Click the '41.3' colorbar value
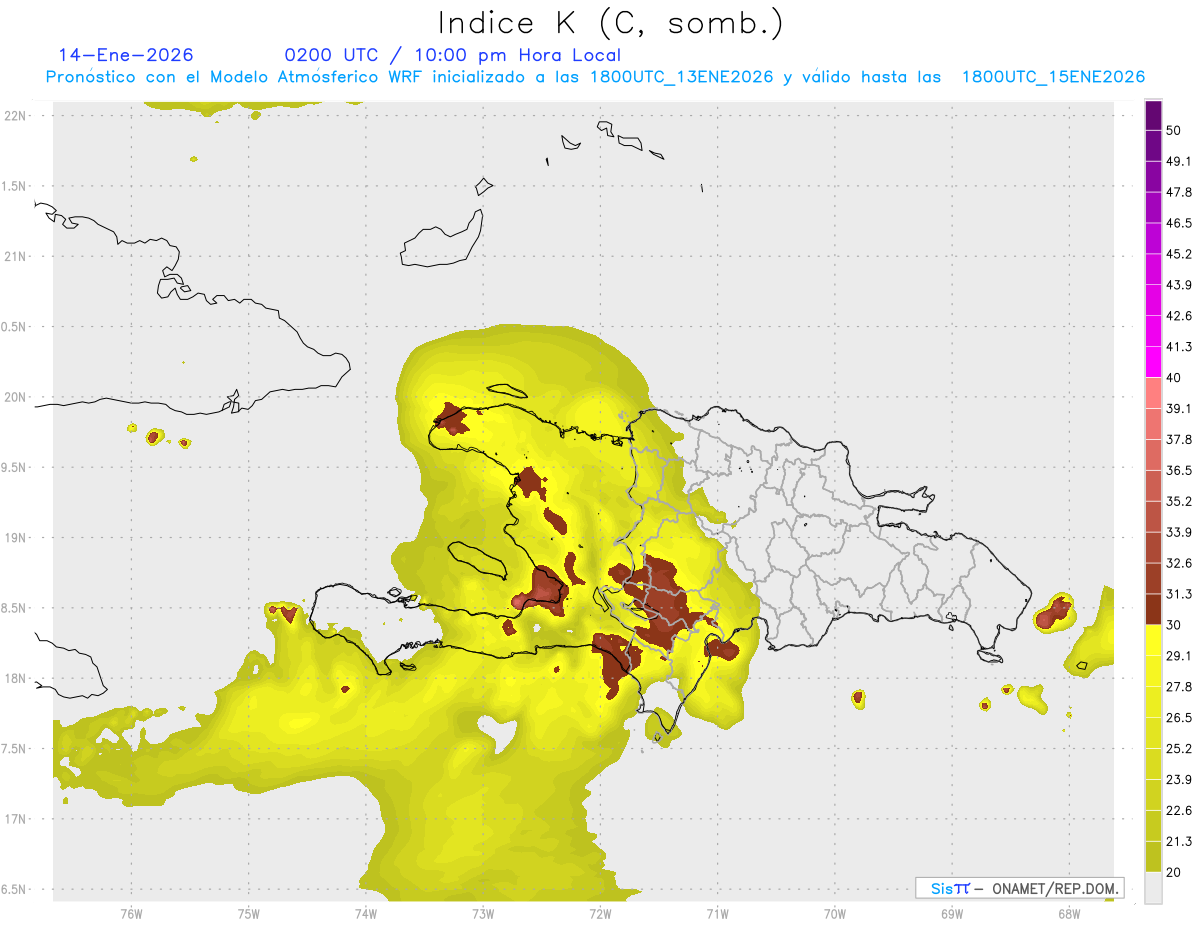 pos(1179,347)
